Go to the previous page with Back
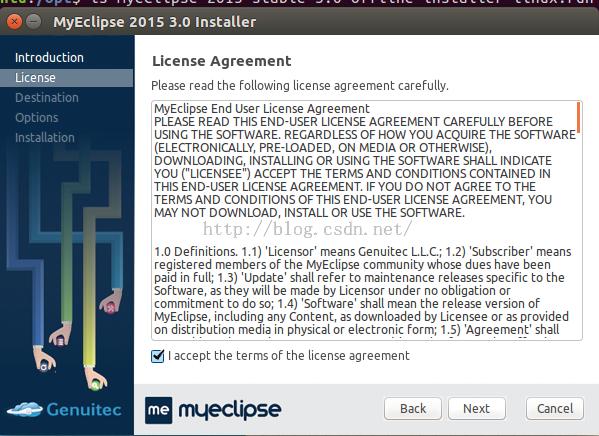 [413, 408]
